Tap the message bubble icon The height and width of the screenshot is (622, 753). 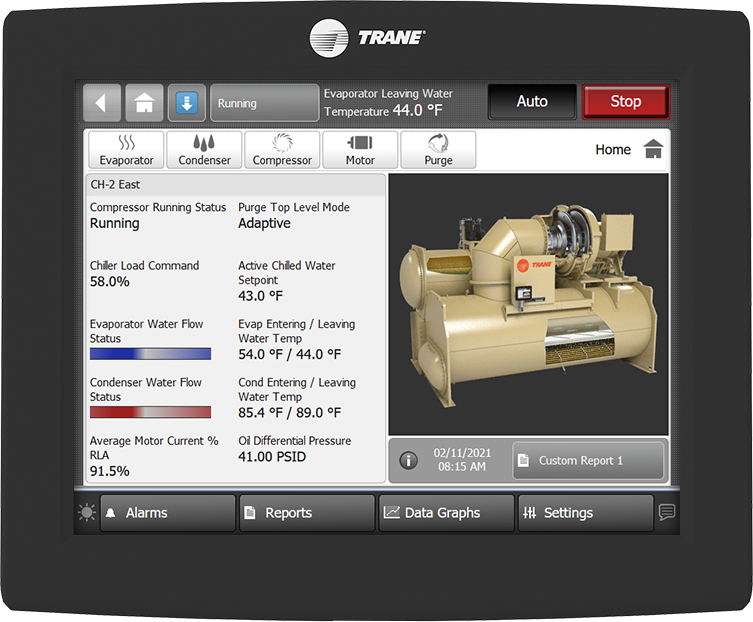pyautogui.click(x=667, y=512)
